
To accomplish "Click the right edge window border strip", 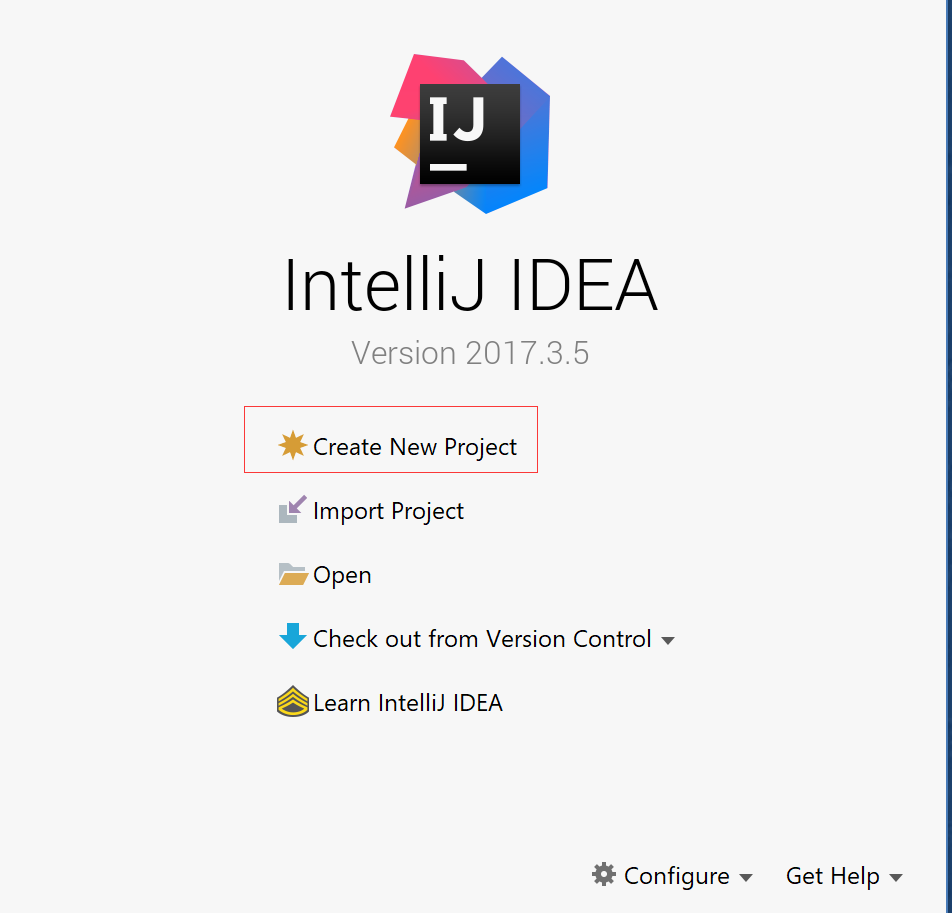I will [949, 456].
